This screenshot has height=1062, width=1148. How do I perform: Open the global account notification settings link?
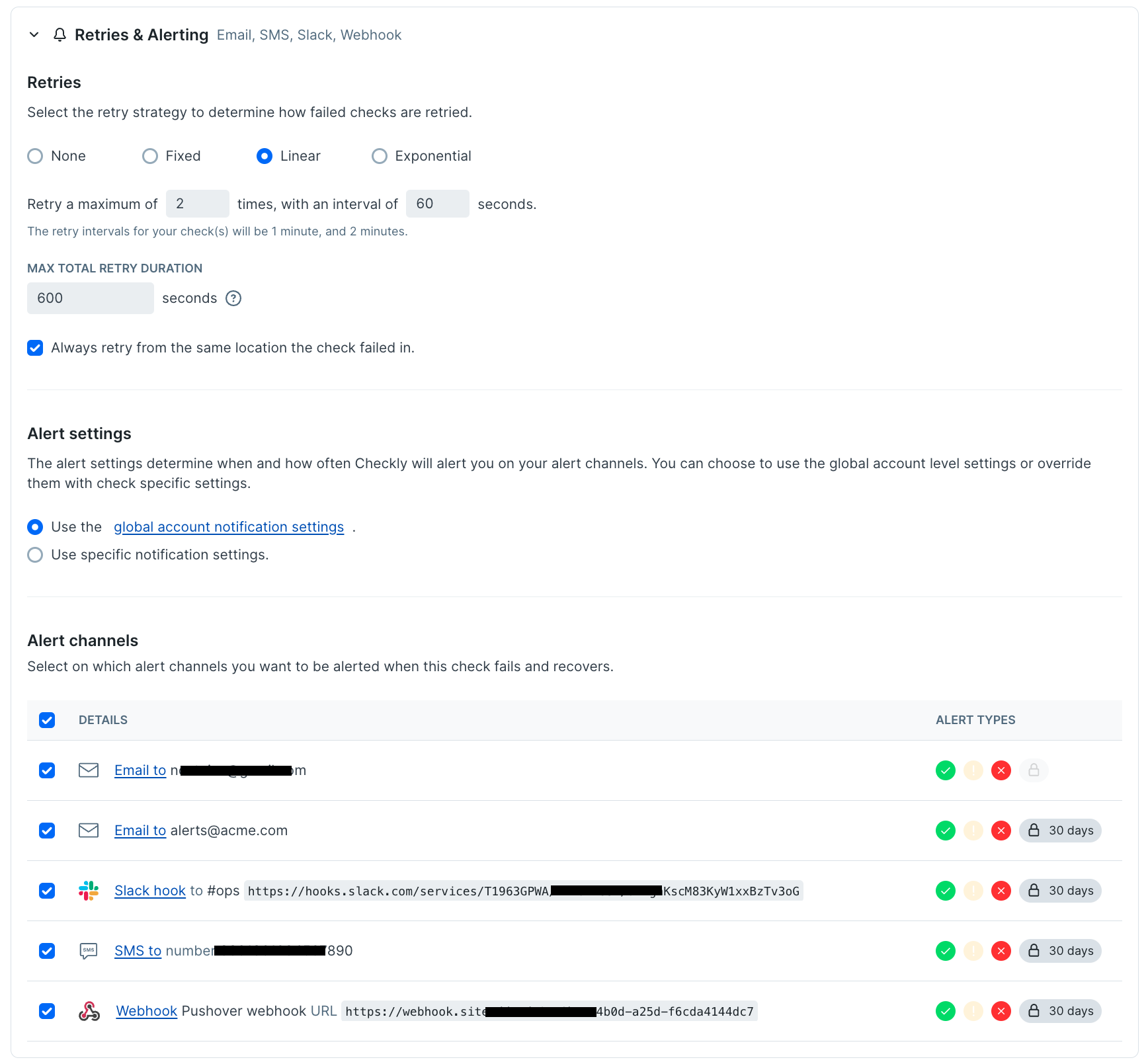point(229,527)
